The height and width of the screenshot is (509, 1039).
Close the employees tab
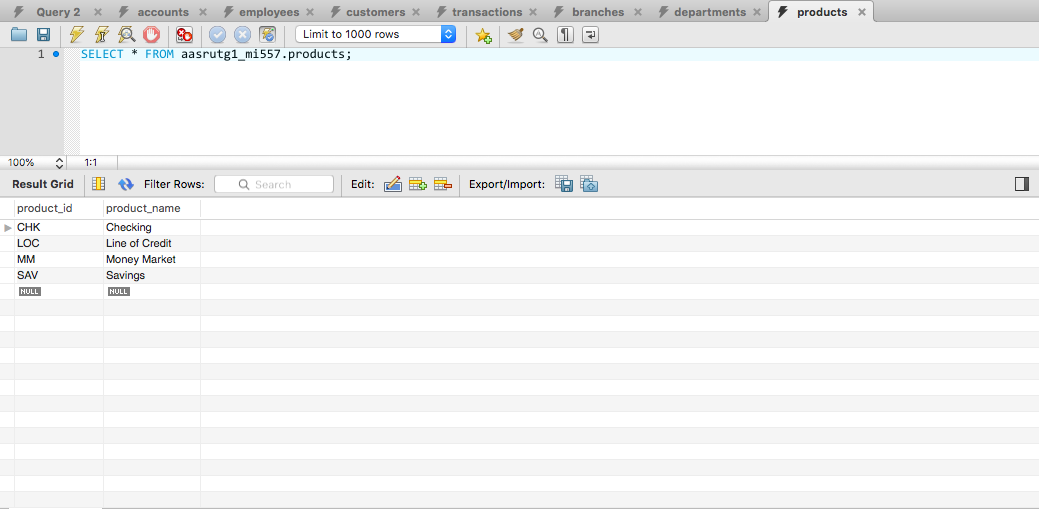pyautogui.click(x=310, y=12)
